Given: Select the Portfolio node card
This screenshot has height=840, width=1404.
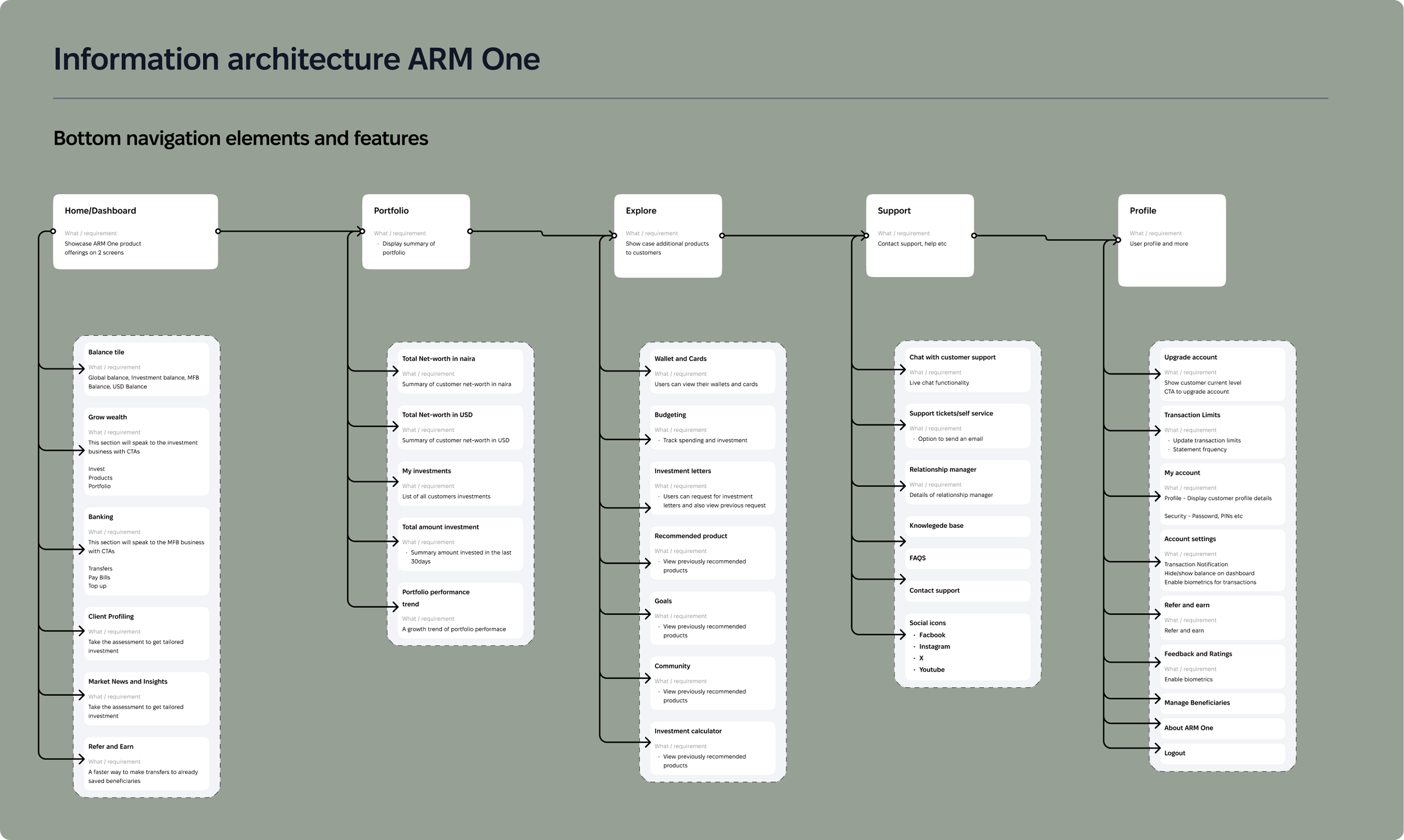Looking at the screenshot, I should click(416, 232).
